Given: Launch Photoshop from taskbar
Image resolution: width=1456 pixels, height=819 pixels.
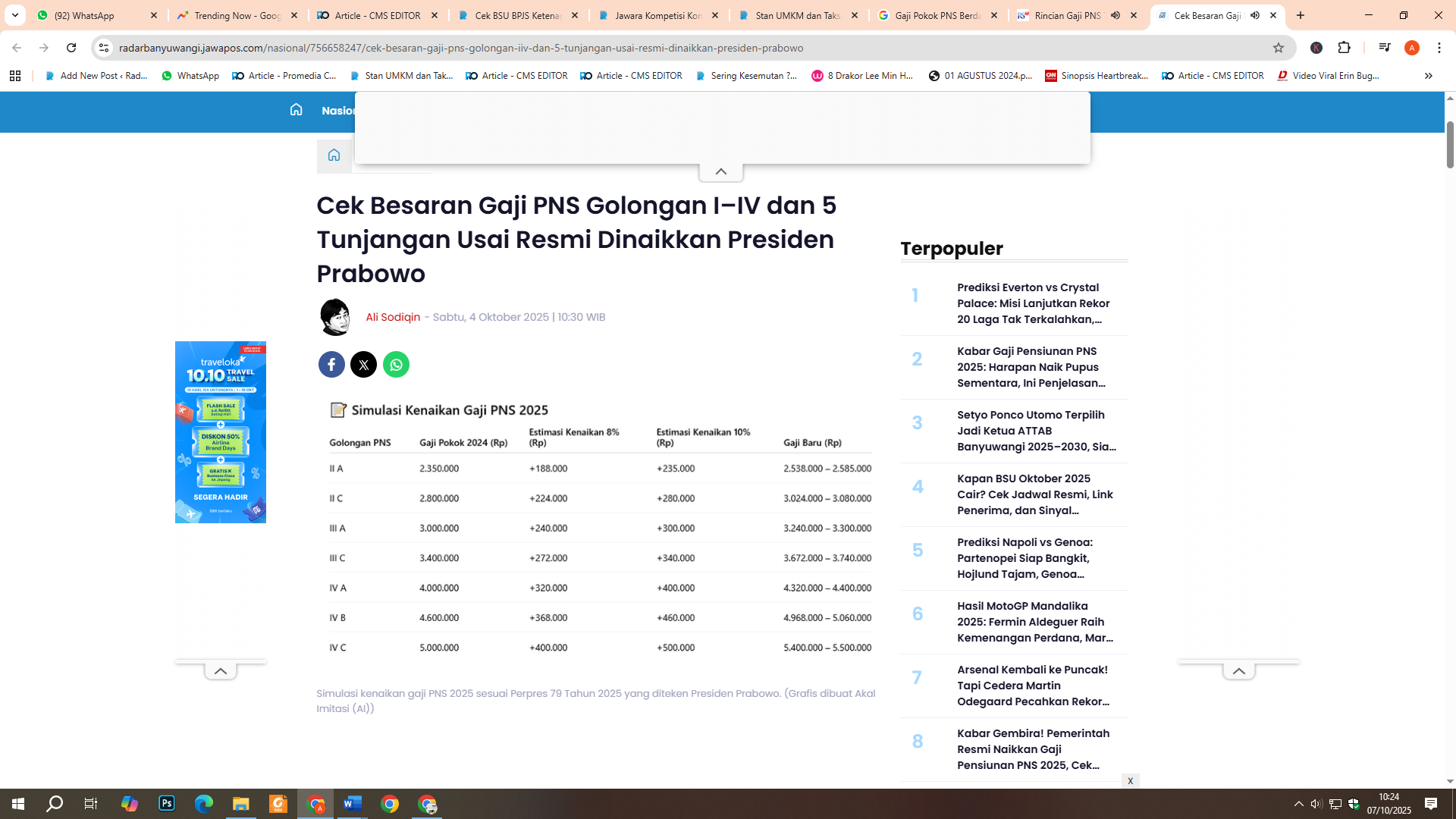Looking at the screenshot, I should tap(167, 804).
